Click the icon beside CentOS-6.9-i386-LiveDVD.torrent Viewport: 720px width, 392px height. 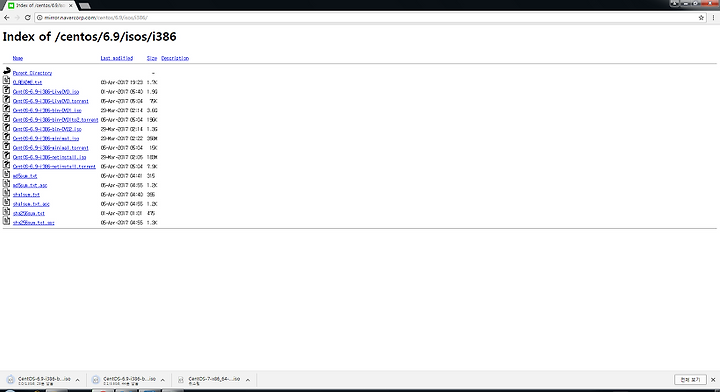click(x=6, y=99)
